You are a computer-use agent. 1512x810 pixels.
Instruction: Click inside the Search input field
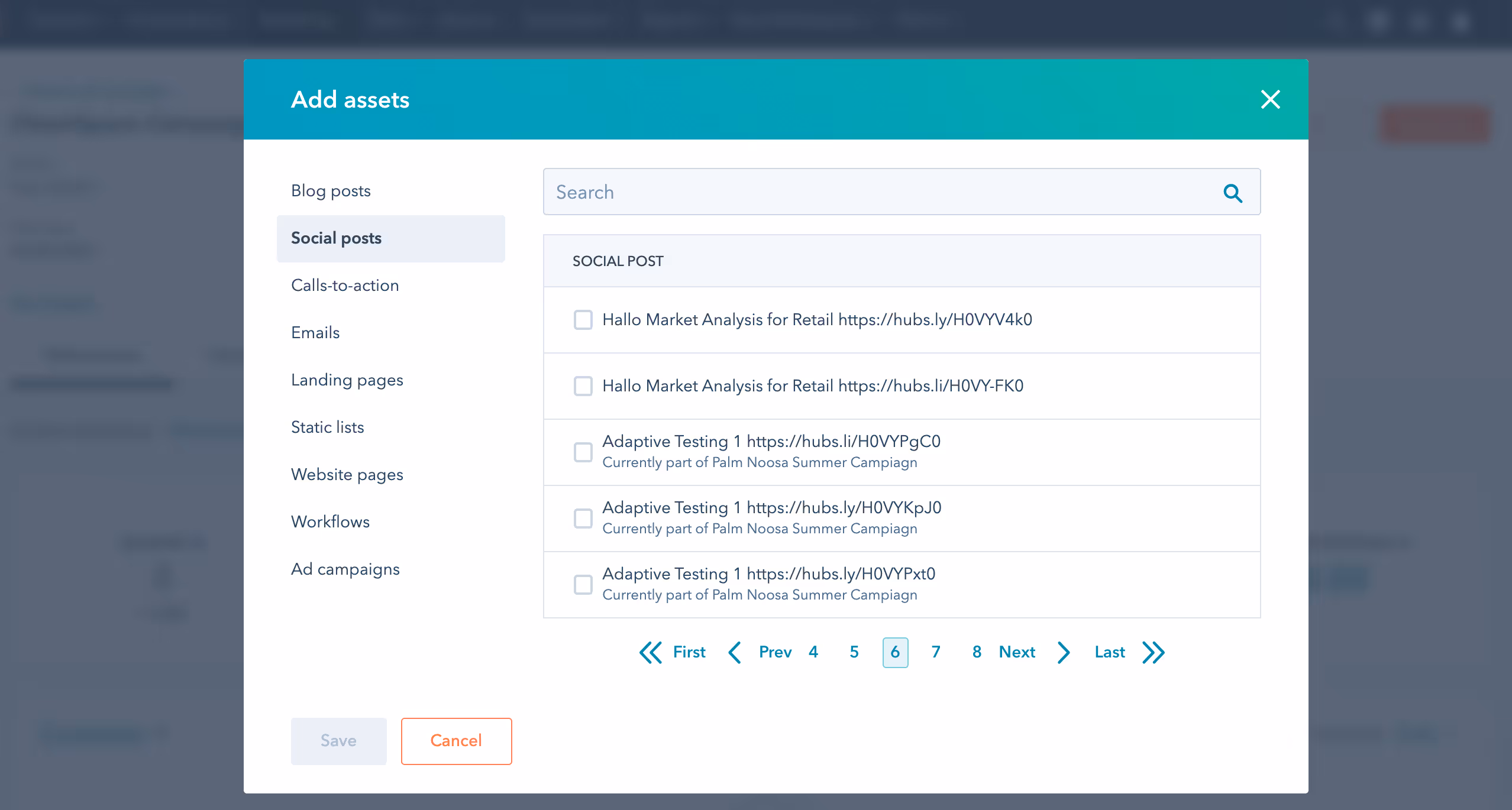coord(828,192)
